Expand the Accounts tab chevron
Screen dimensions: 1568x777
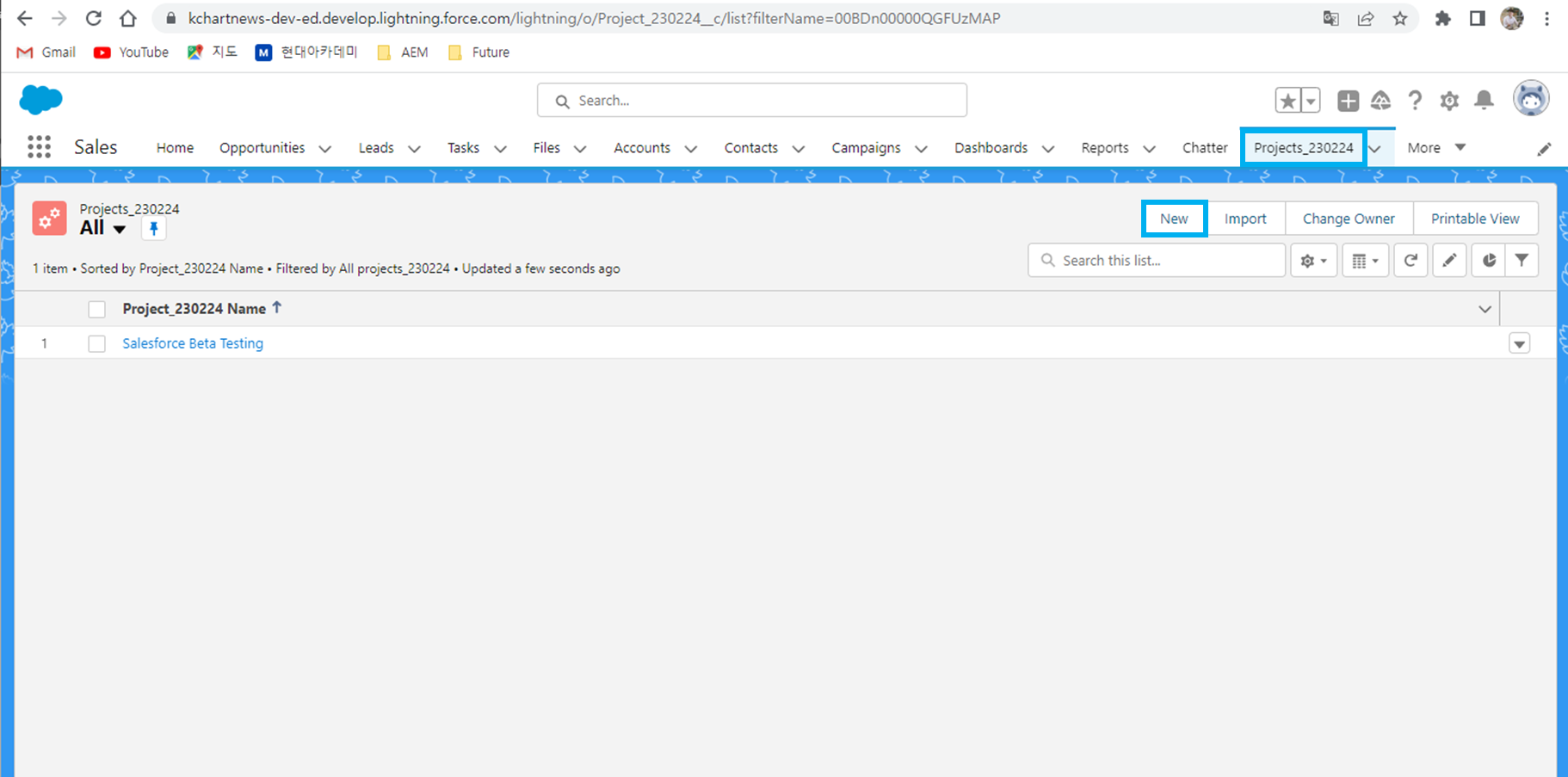(x=690, y=149)
